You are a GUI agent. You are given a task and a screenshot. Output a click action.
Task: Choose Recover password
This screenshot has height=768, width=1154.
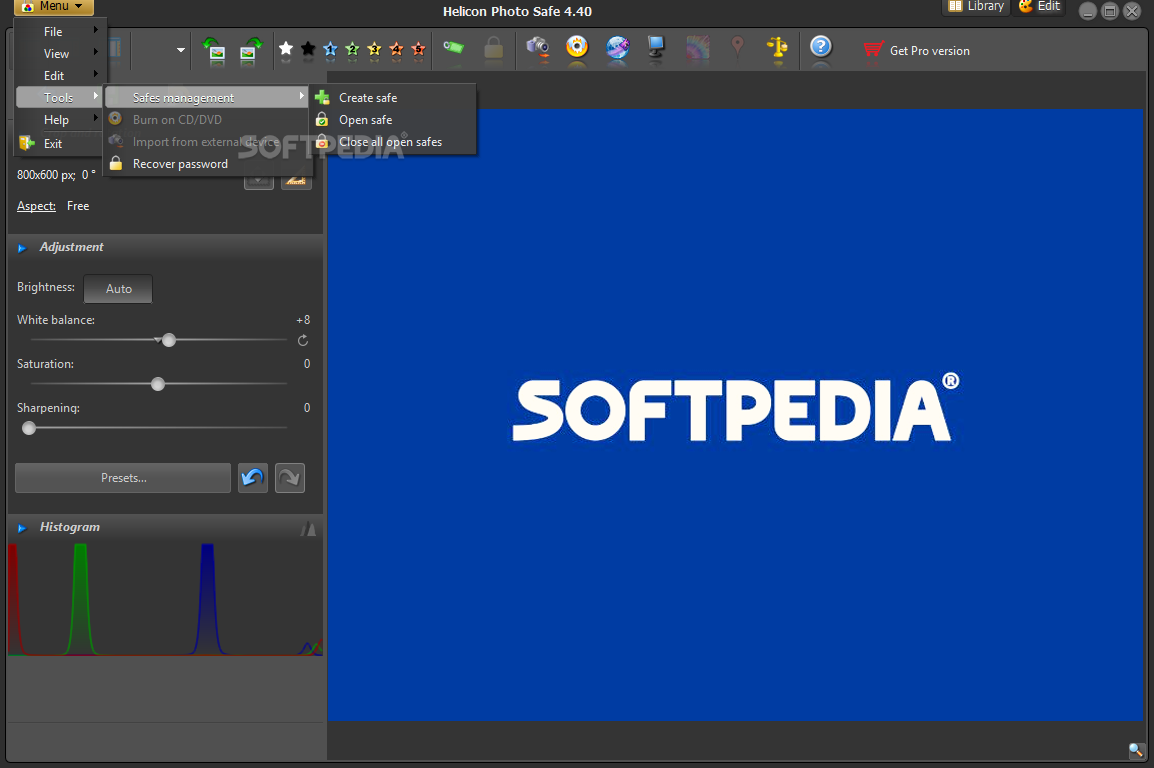point(207,164)
